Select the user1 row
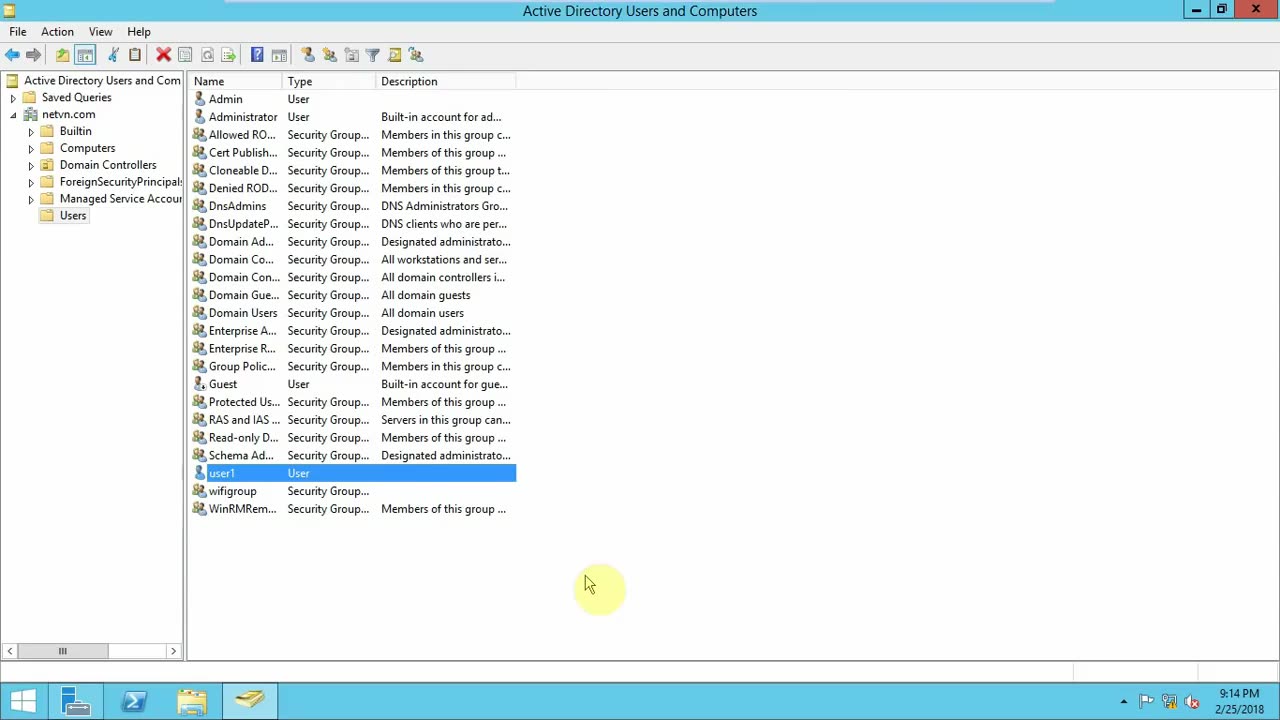The image size is (1280, 720). [353, 473]
